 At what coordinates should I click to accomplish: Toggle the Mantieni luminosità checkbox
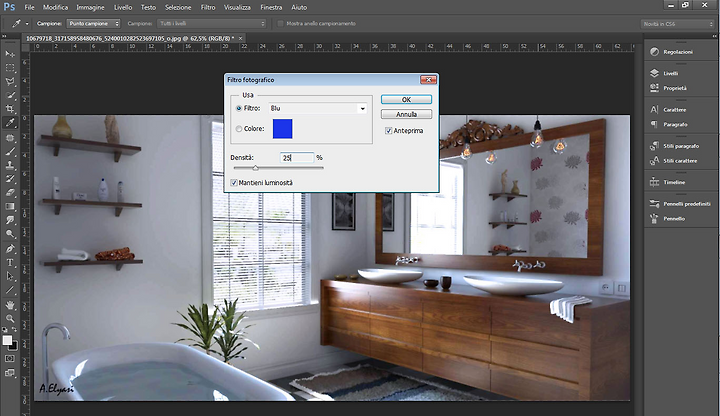point(234,183)
